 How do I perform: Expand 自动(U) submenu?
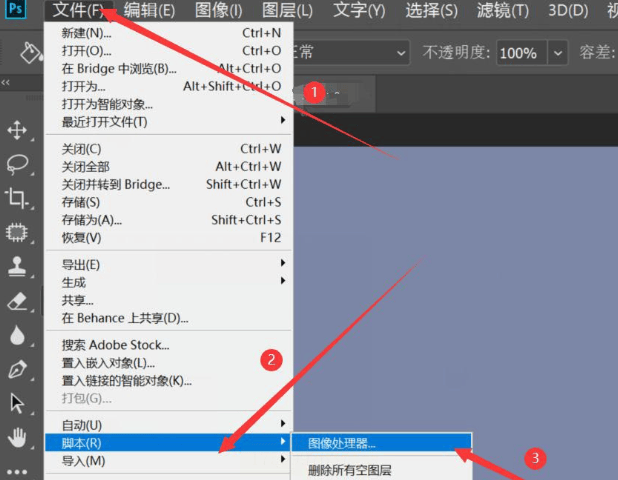[x=169, y=425]
